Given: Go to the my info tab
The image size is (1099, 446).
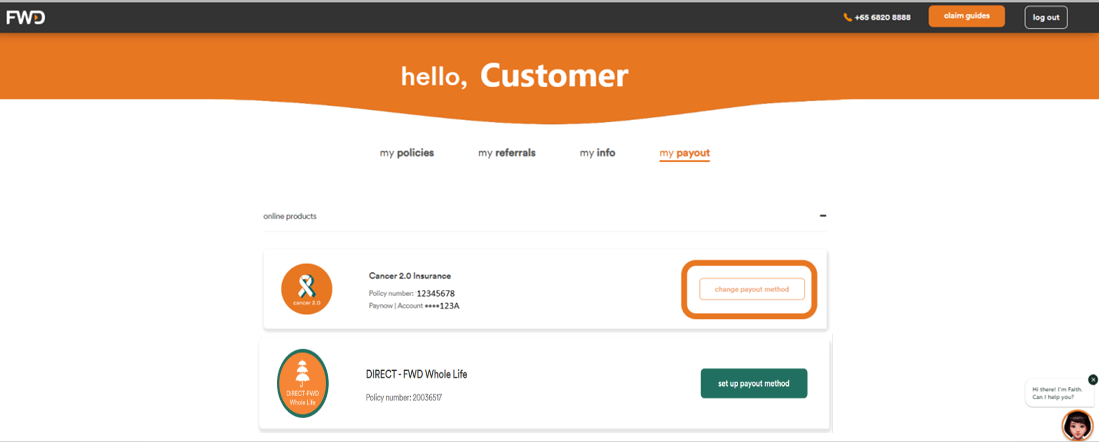Looking at the screenshot, I should point(597,153).
